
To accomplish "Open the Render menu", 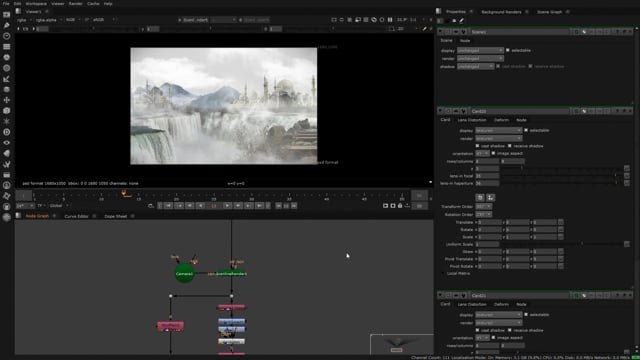I will (x=76, y=3).
